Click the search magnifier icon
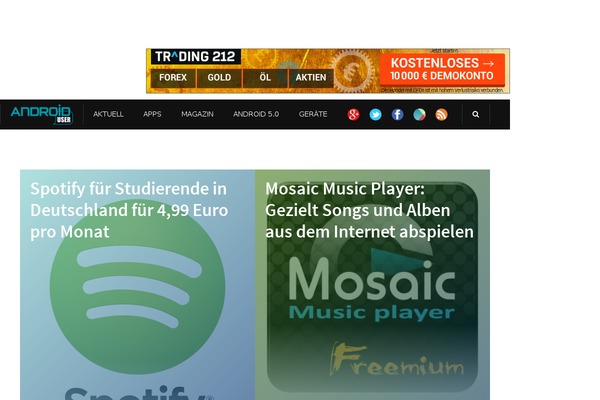Image resolution: width=600 pixels, height=400 pixels. pyautogui.click(x=476, y=114)
